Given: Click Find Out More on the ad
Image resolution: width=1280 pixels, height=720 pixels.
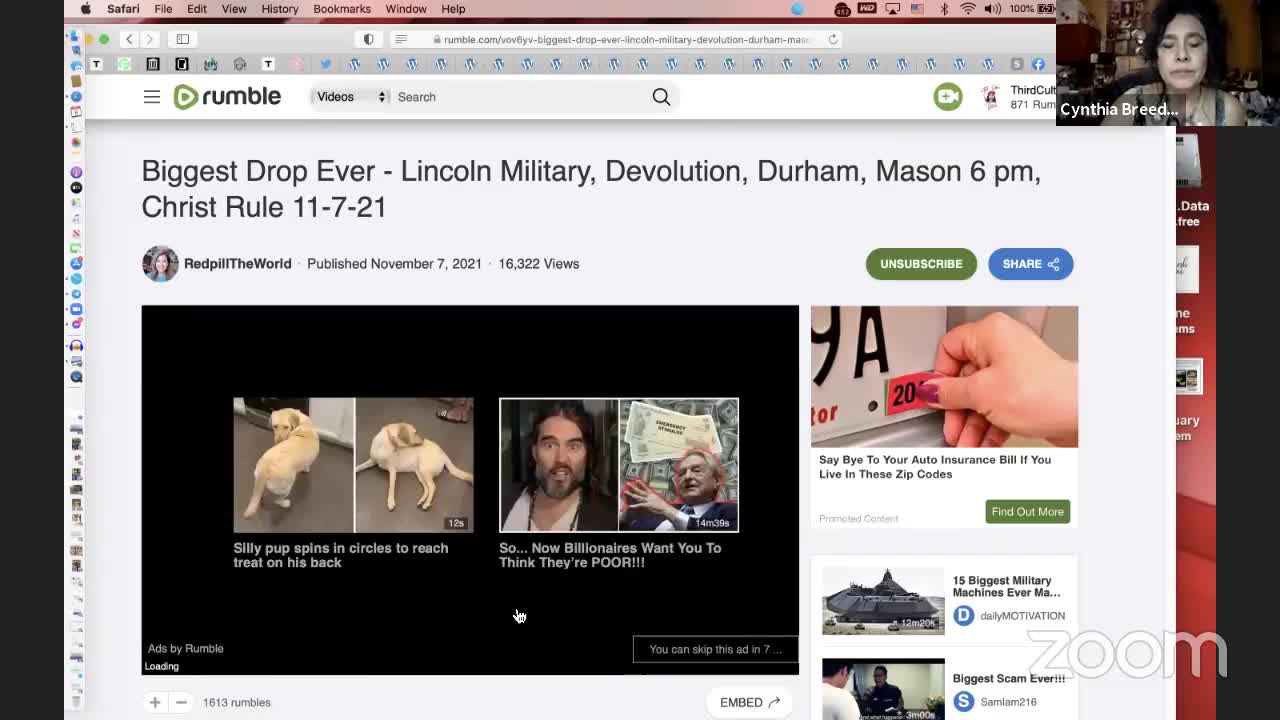Looking at the screenshot, I should [x=1027, y=511].
